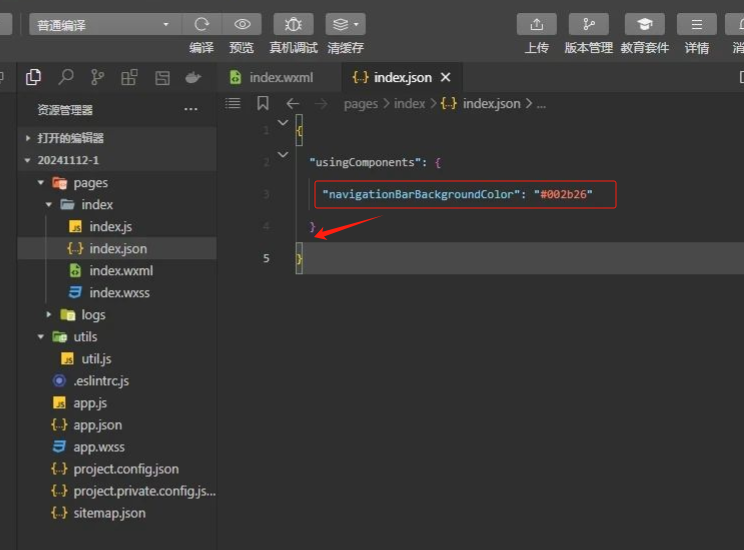Collapse the utils folder
744x550 pixels.
pyautogui.click(x=41, y=336)
